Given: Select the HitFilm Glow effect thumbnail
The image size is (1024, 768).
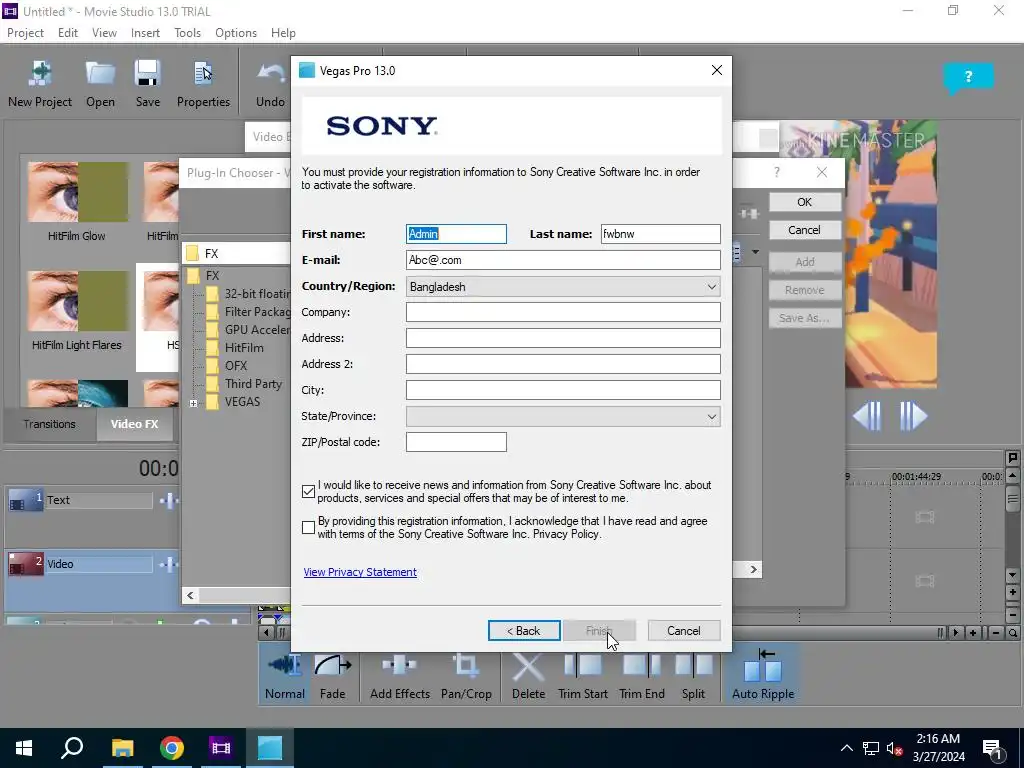Looking at the screenshot, I should pyautogui.click(x=76, y=192).
